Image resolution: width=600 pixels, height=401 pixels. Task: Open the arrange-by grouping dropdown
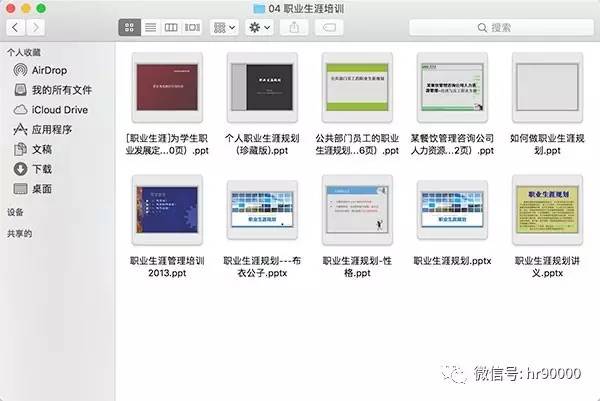pyautogui.click(x=224, y=28)
